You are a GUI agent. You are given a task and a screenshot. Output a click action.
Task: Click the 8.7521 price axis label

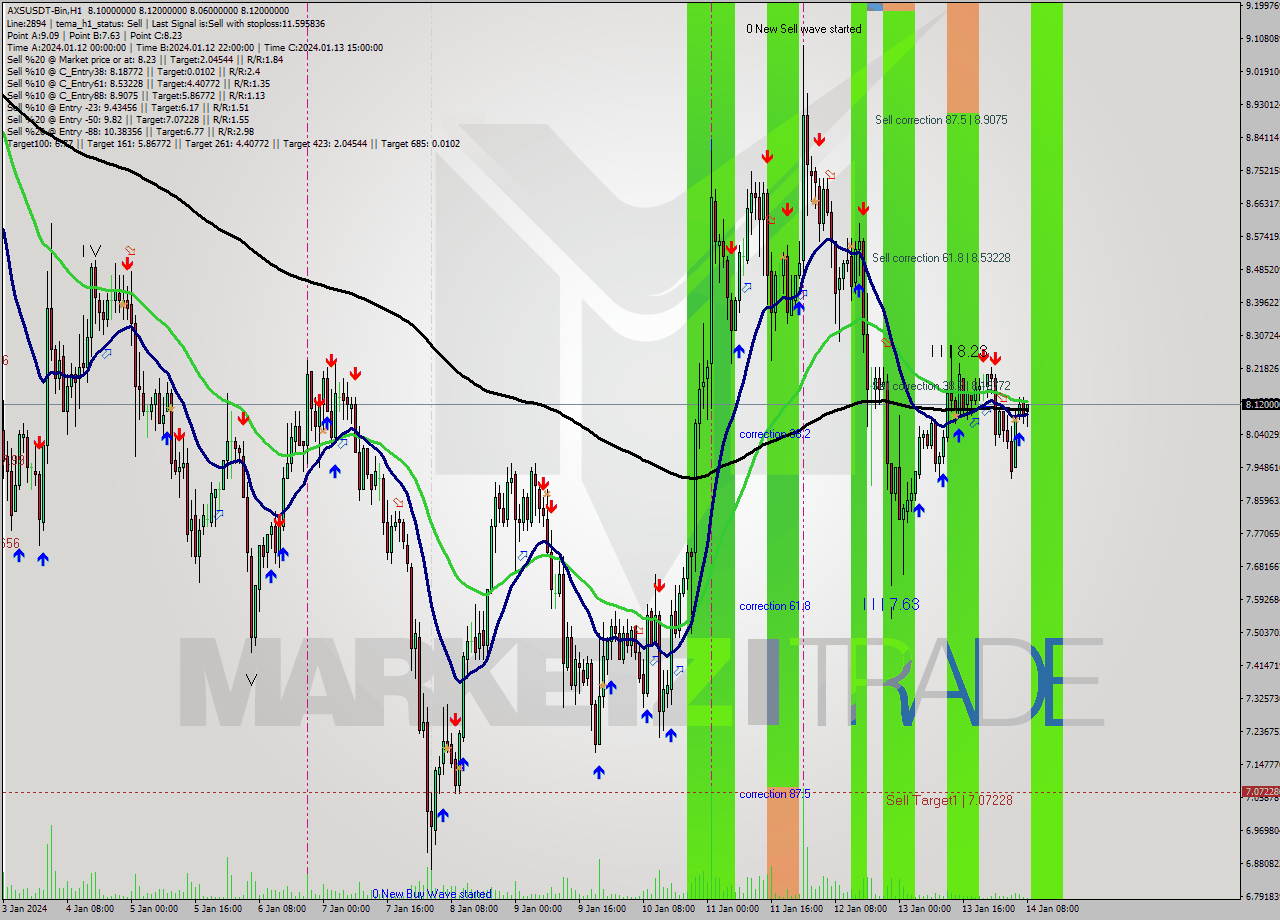pos(1262,170)
